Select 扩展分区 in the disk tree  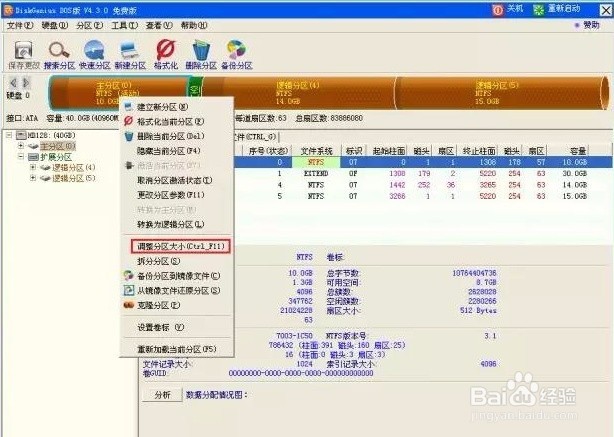(x=56, y=157)
